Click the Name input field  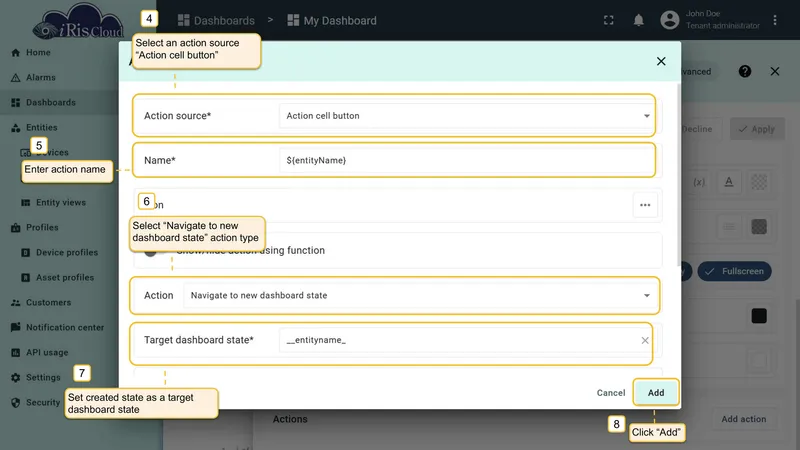click(x=467, y=160)
